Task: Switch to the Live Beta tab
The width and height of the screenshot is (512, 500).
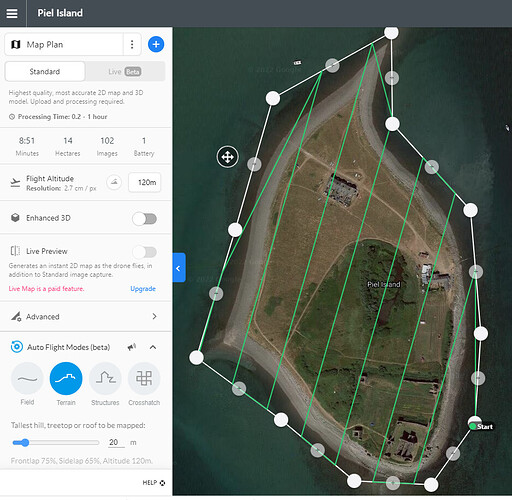Action: tap(125, 71)
